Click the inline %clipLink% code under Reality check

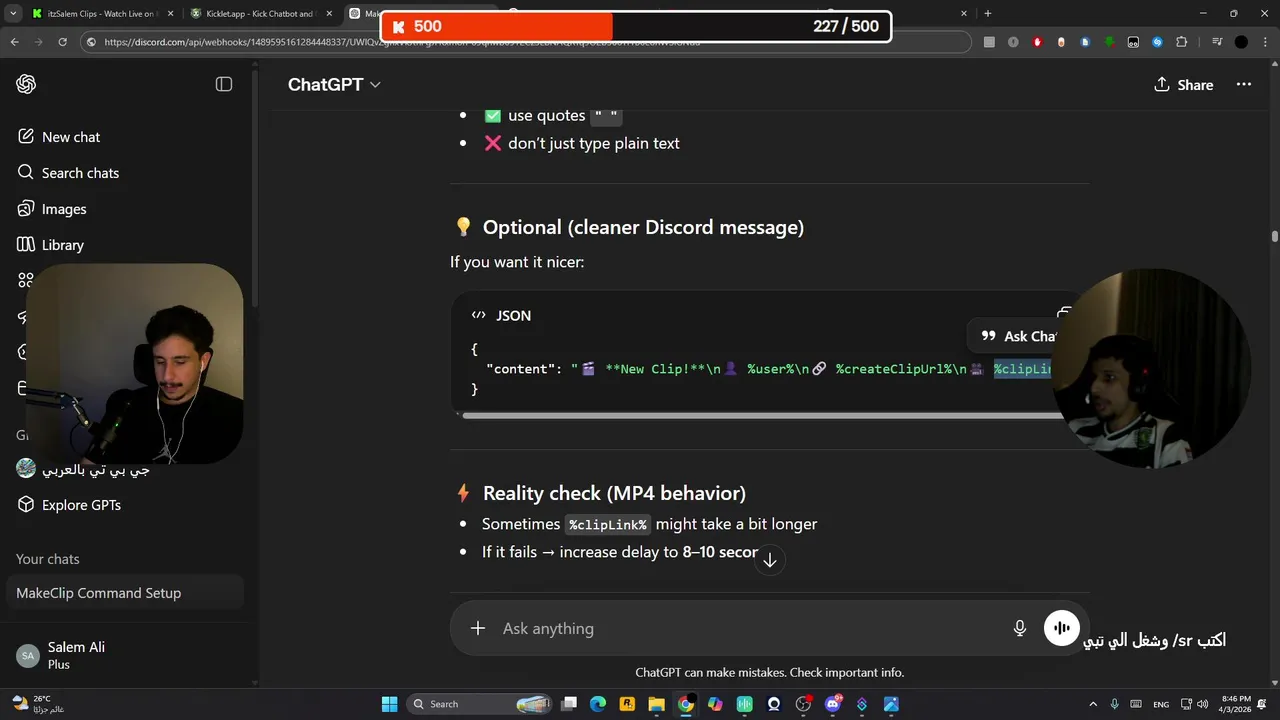tap(608, 524)
